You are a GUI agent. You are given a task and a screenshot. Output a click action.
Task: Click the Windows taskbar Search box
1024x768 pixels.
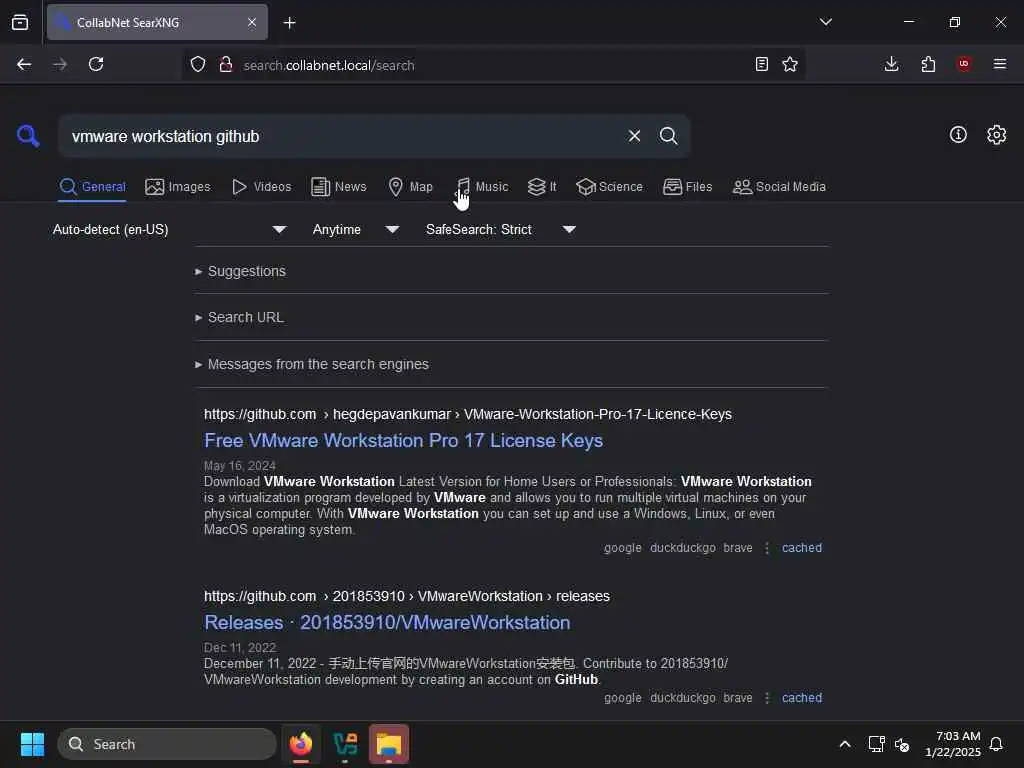[167, 744]
